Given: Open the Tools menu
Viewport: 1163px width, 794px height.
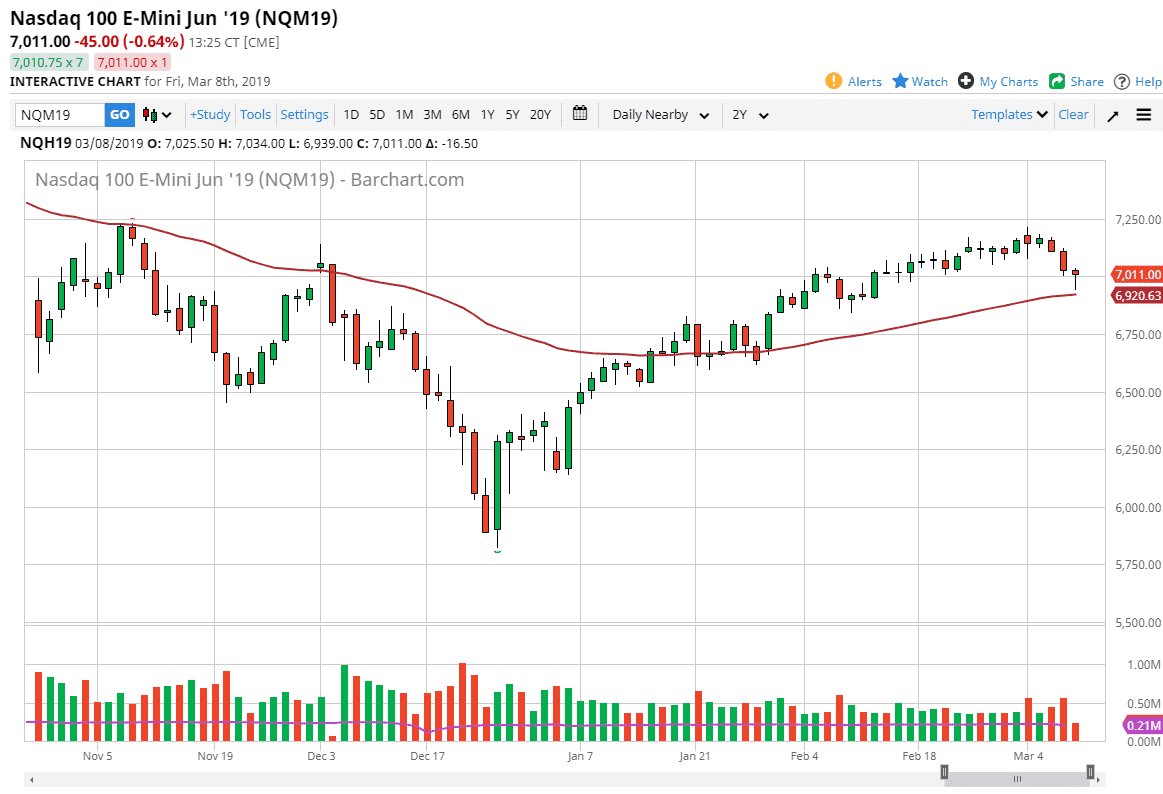Looking at the screenshot, I should 255,114.
